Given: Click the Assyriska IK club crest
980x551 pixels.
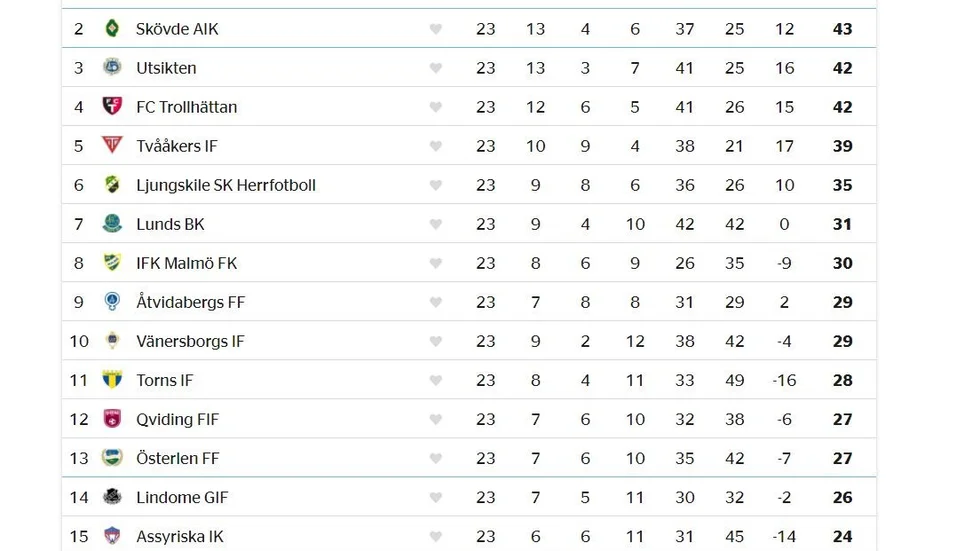Looking at the screenshot, I should coord(112,535).
